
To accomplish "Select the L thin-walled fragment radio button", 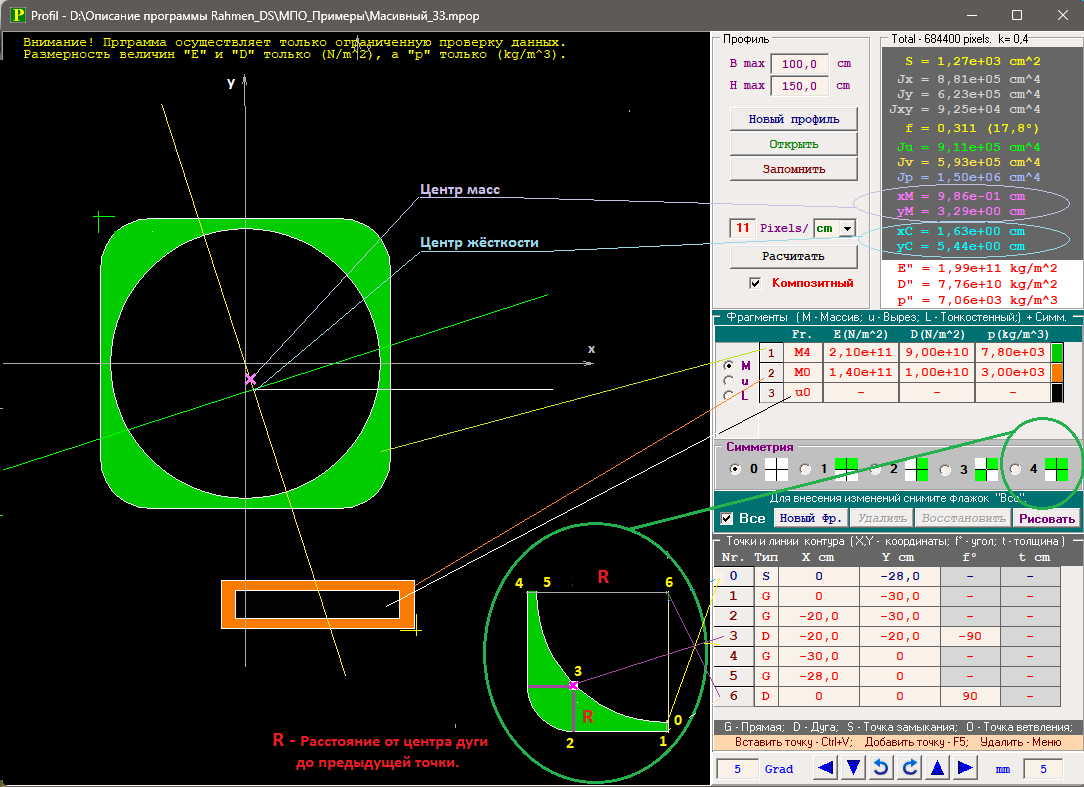I will click(x=727, y=396).
